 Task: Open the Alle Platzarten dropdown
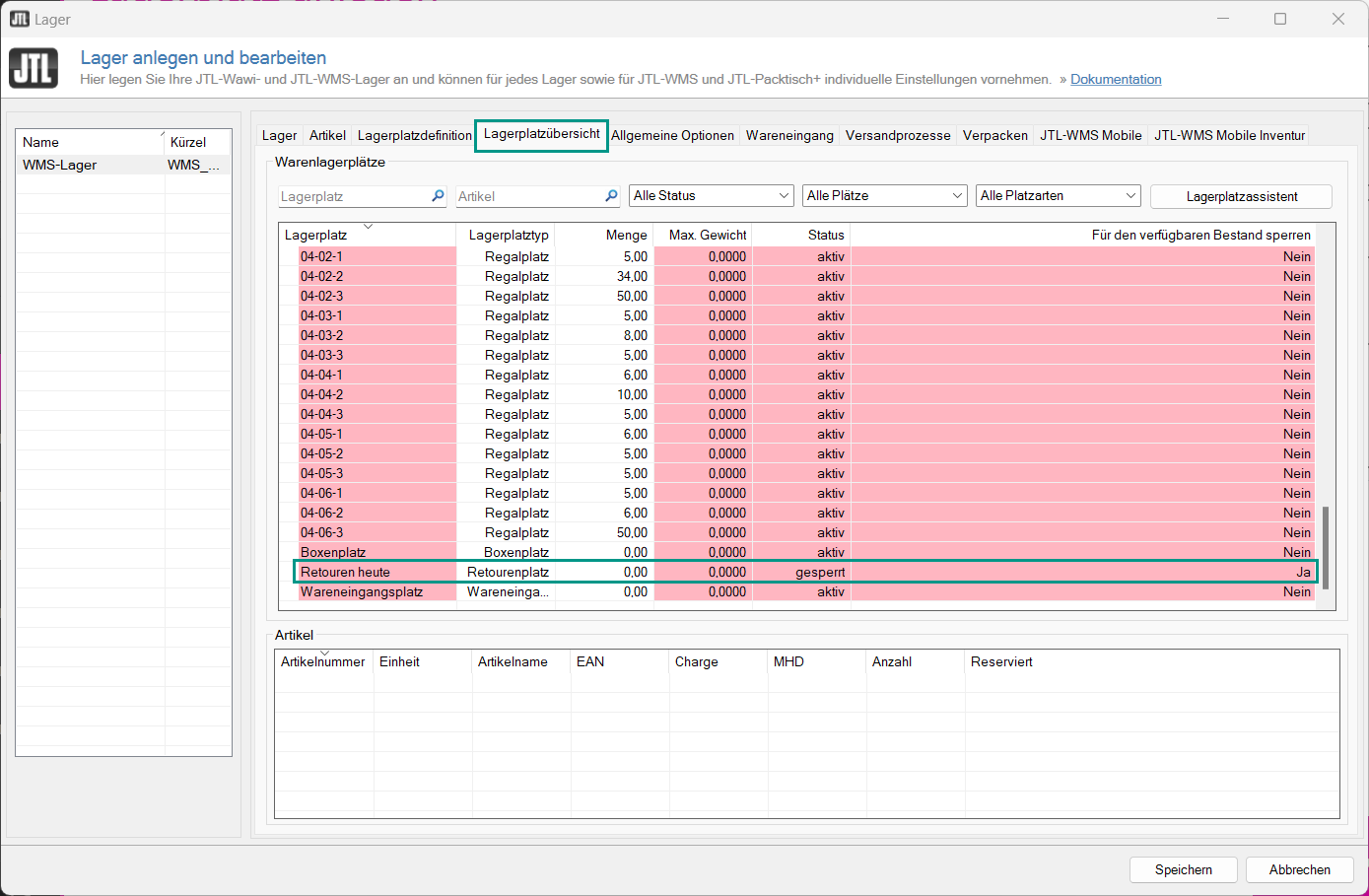1059,196
